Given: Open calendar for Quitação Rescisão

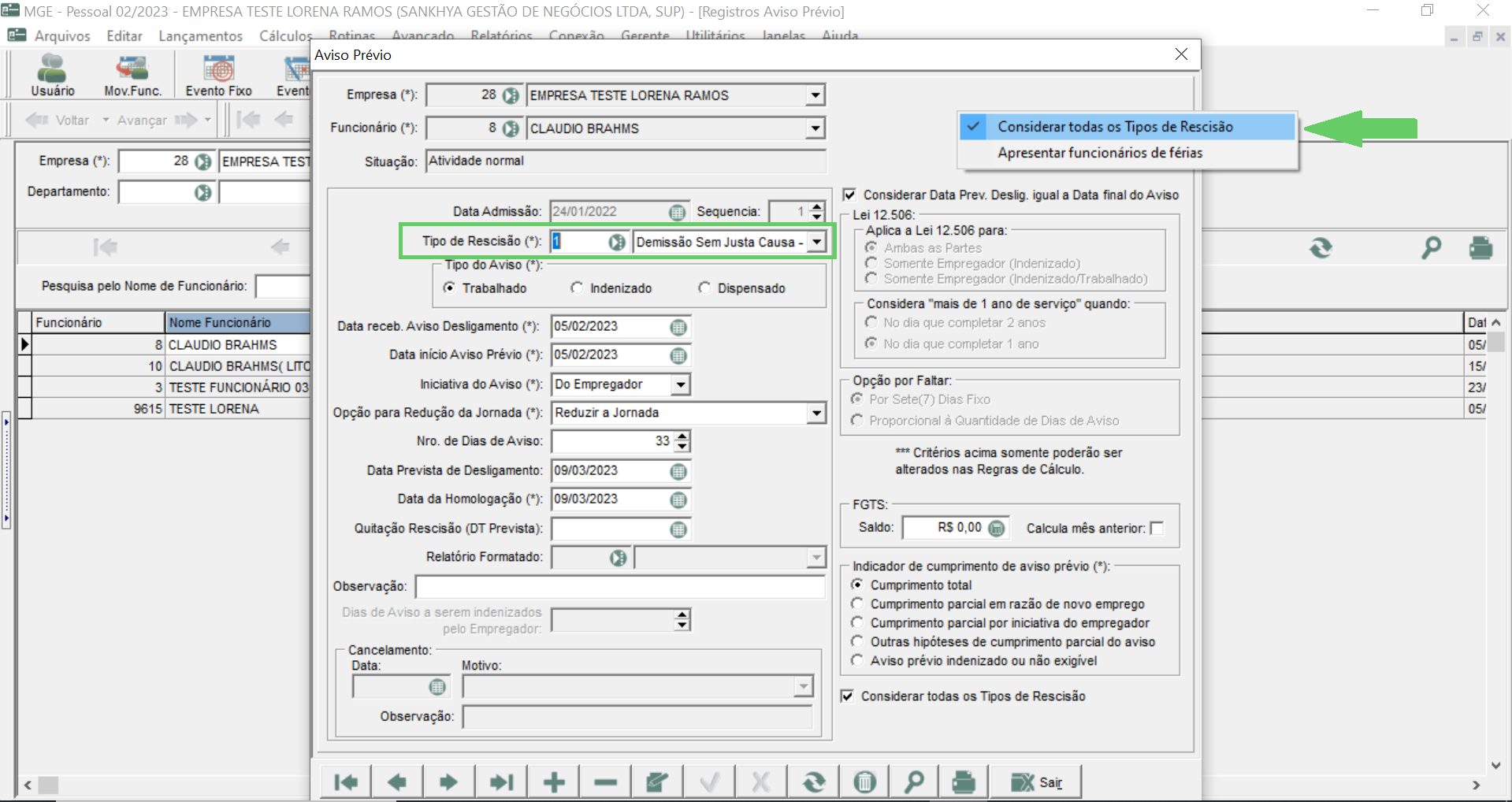Looking at the screenshot, I should tap(678, 529).
